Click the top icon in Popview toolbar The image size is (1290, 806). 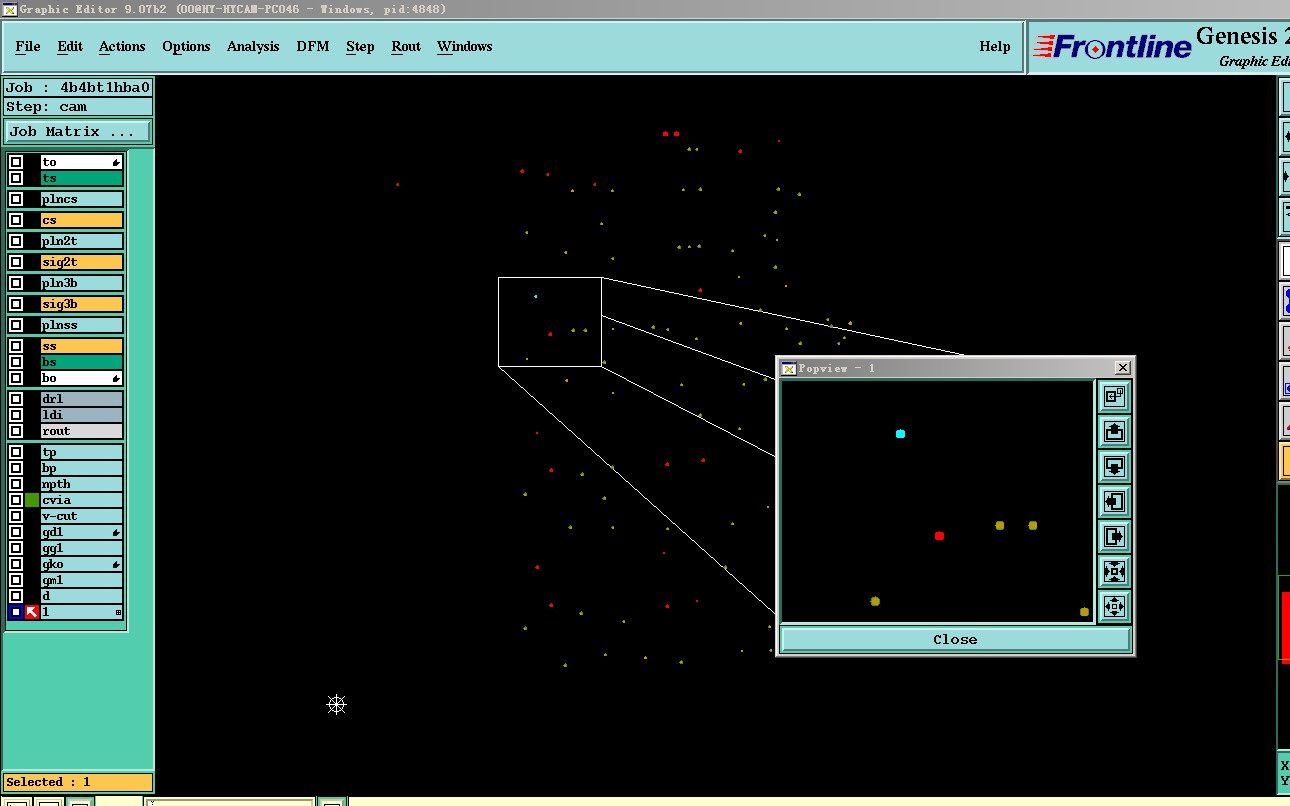pos(1114,397)
